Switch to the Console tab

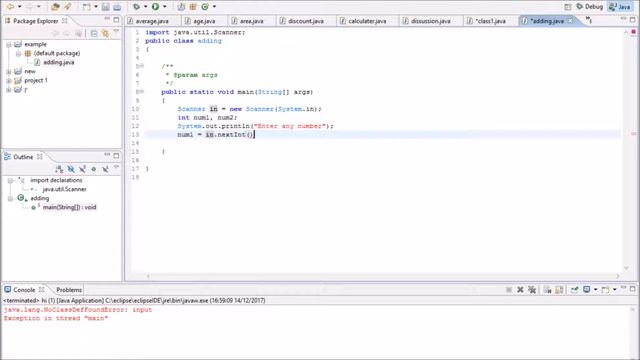pyautogui.click(x=24, y=290)
